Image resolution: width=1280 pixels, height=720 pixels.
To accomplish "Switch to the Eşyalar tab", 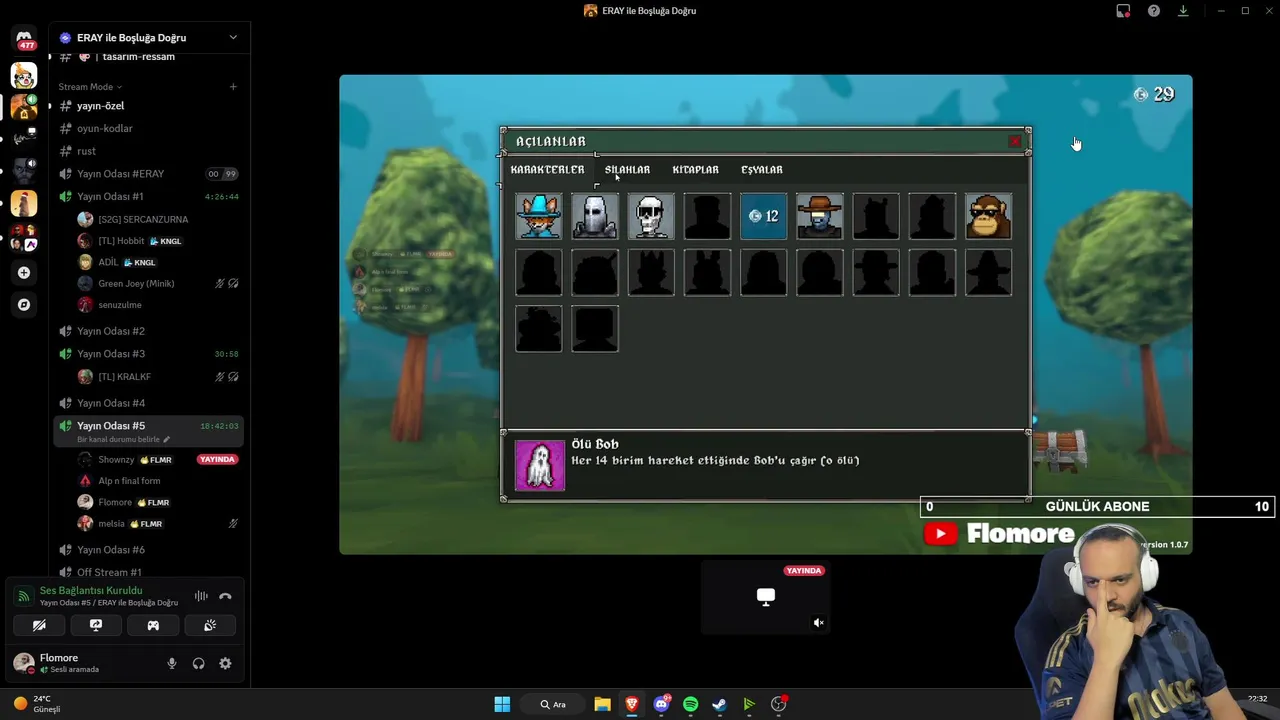I will (x=762, y=170).
